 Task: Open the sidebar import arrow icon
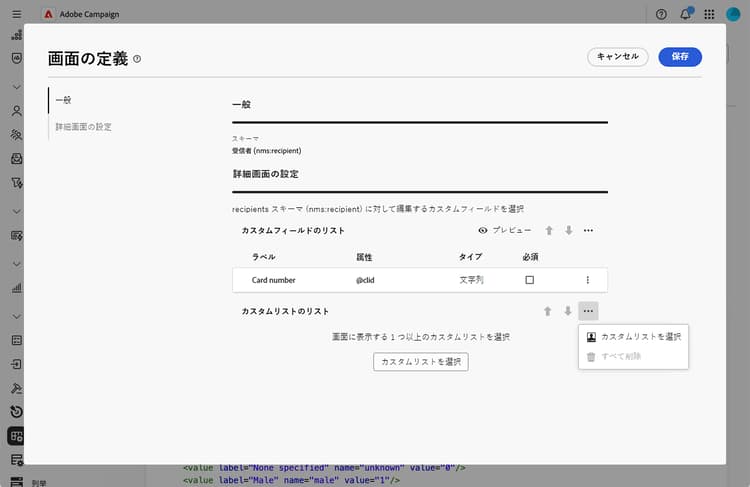pyautogui.click(x=17, y=364)
